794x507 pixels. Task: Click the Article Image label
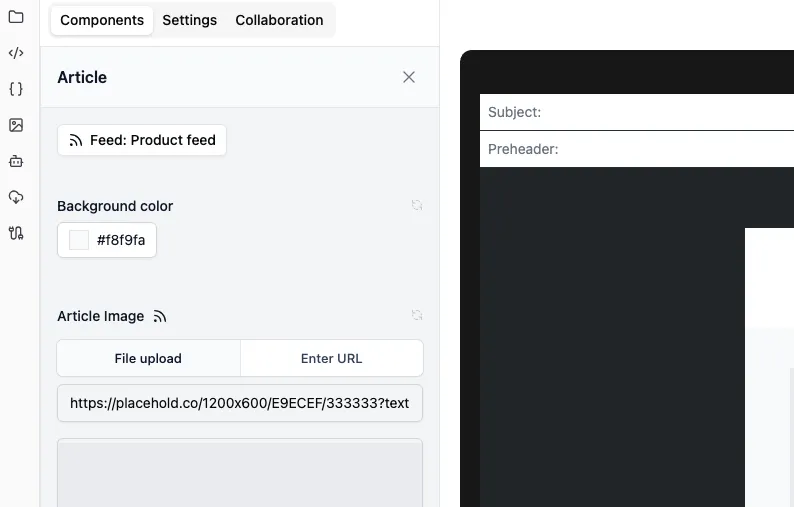click(101, 316)
